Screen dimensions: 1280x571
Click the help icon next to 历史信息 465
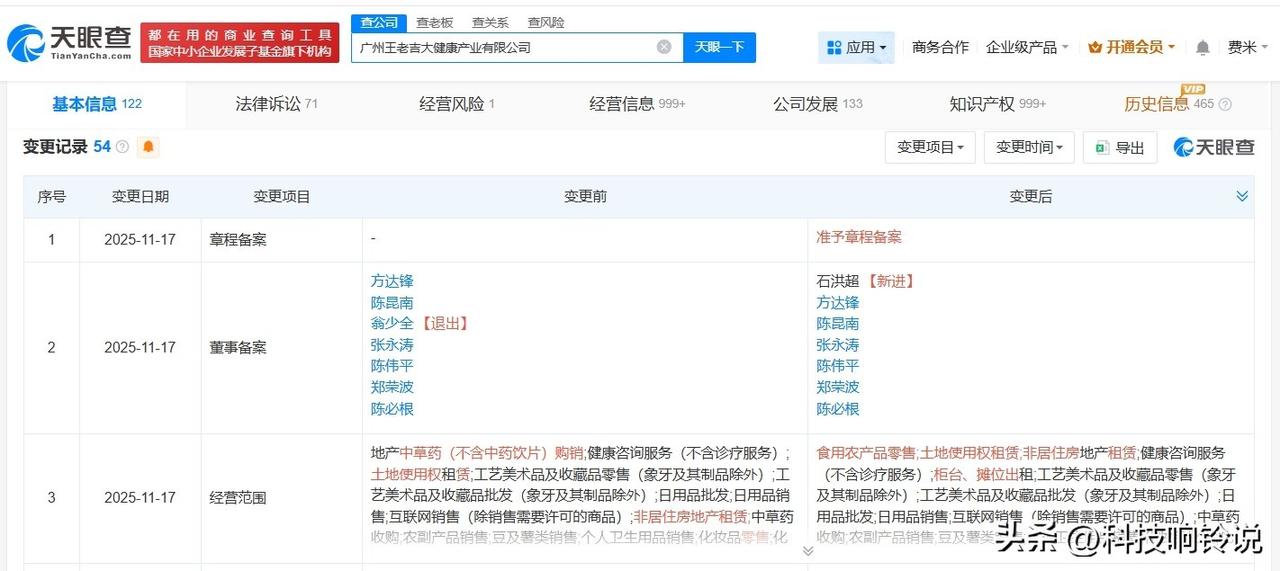click(x=1225, y=104)
